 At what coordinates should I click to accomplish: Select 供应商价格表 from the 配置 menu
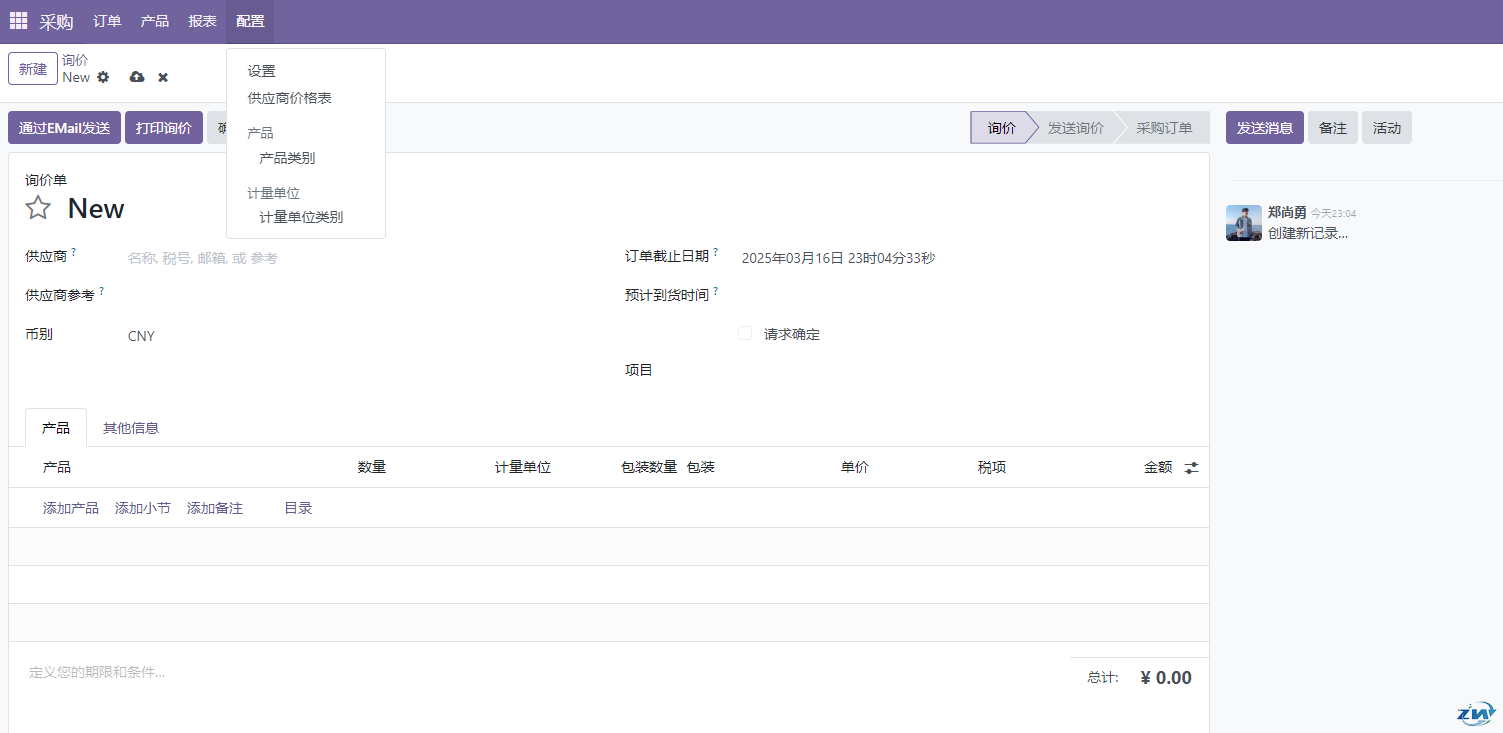point(289,98)
